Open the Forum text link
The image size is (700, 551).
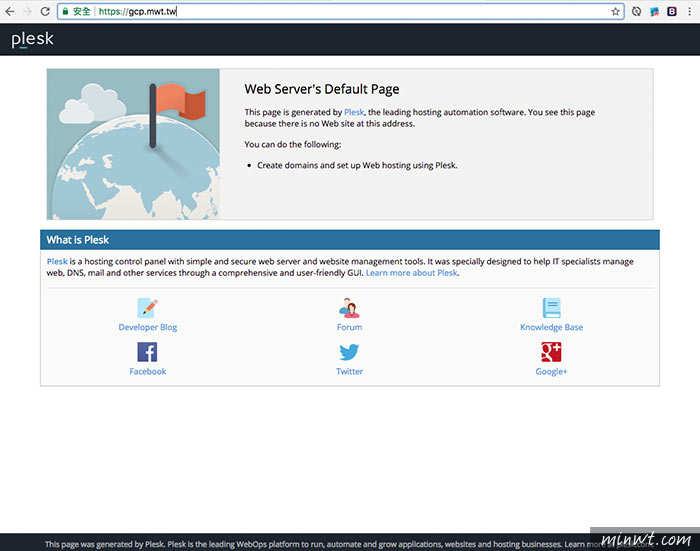pos(350,327)
